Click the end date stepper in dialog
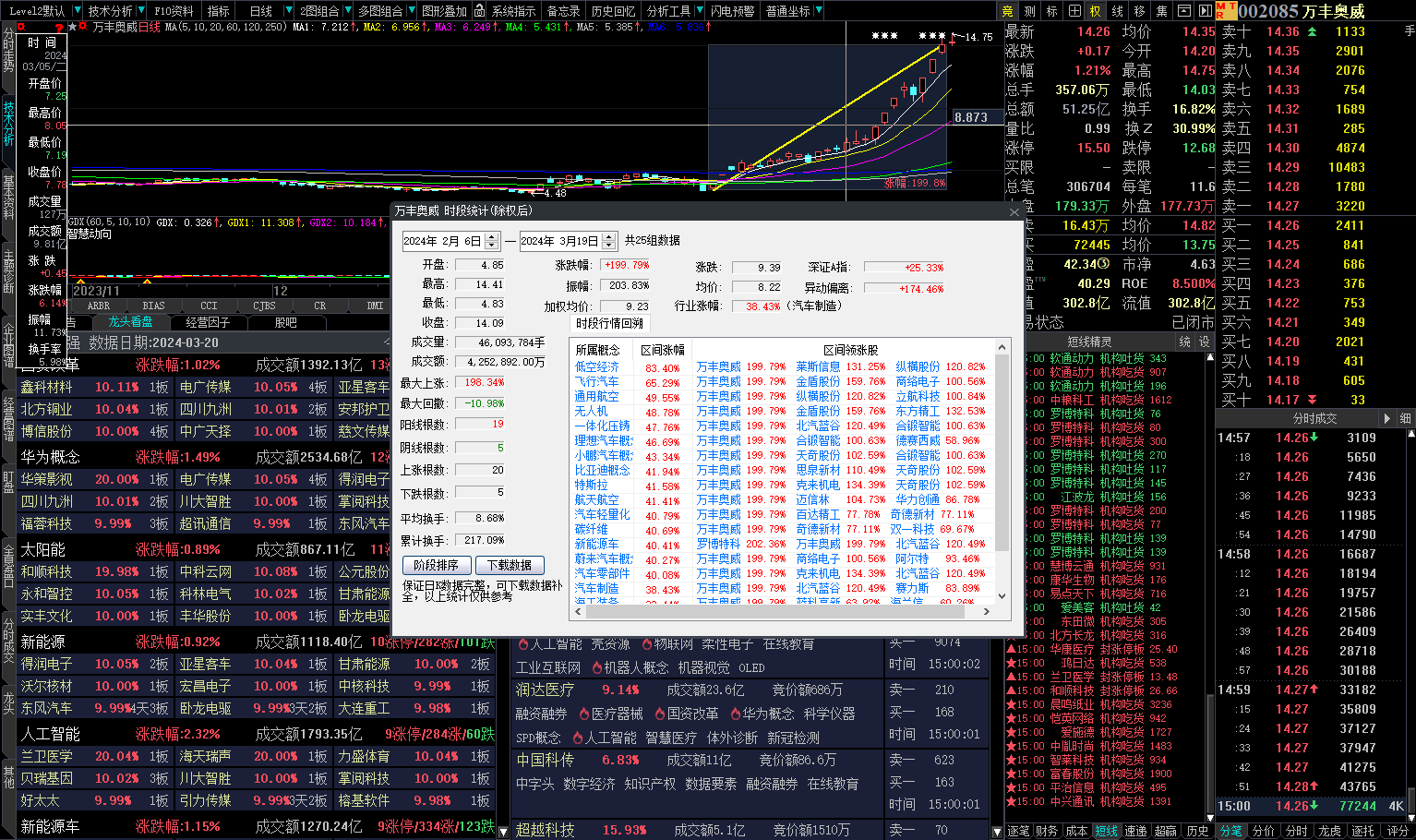Image resolution: width=1416 pixels, height=840 pixels. point(609,241)
